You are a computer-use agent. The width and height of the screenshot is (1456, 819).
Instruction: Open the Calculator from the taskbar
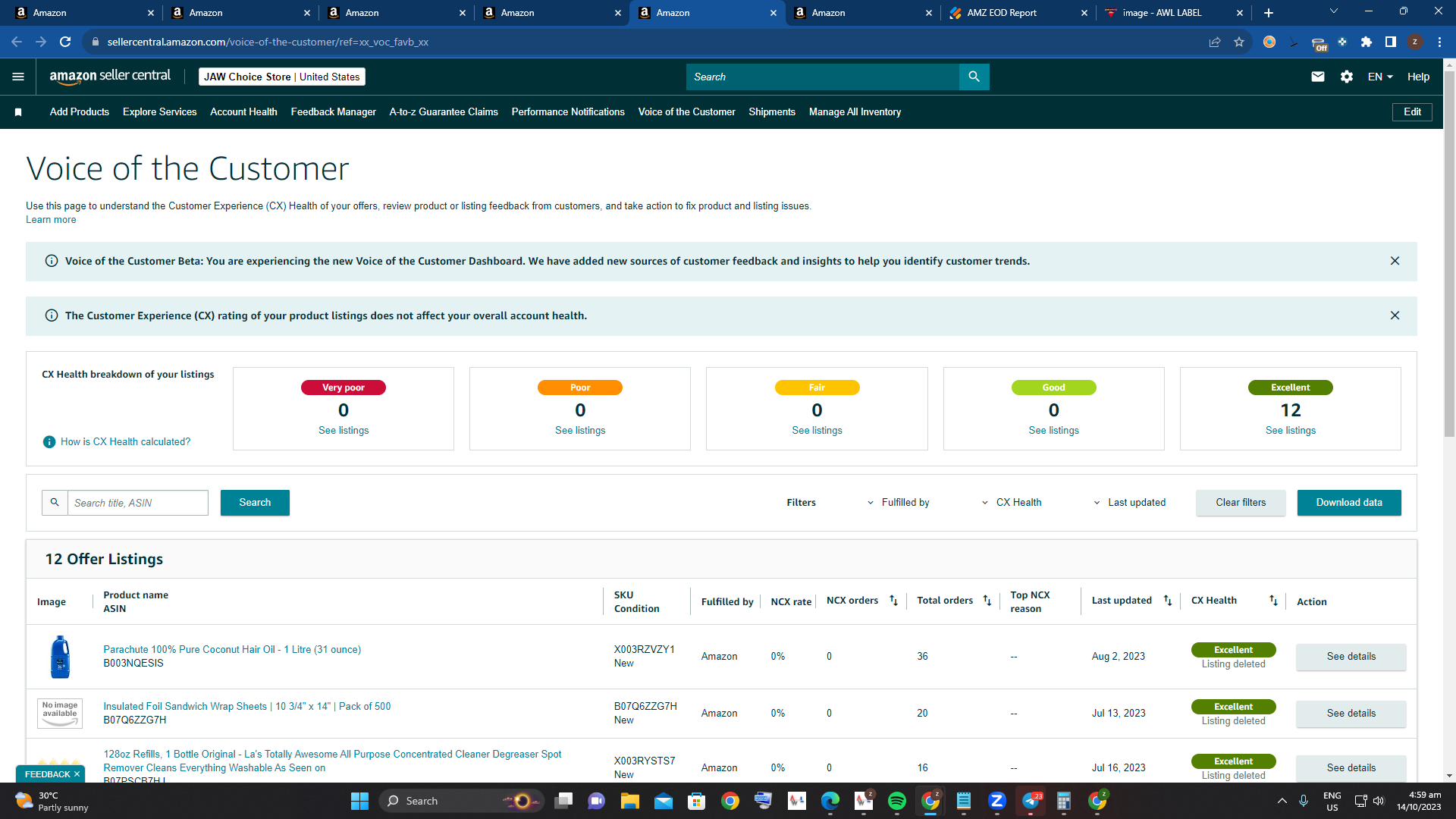point(1064,801)
